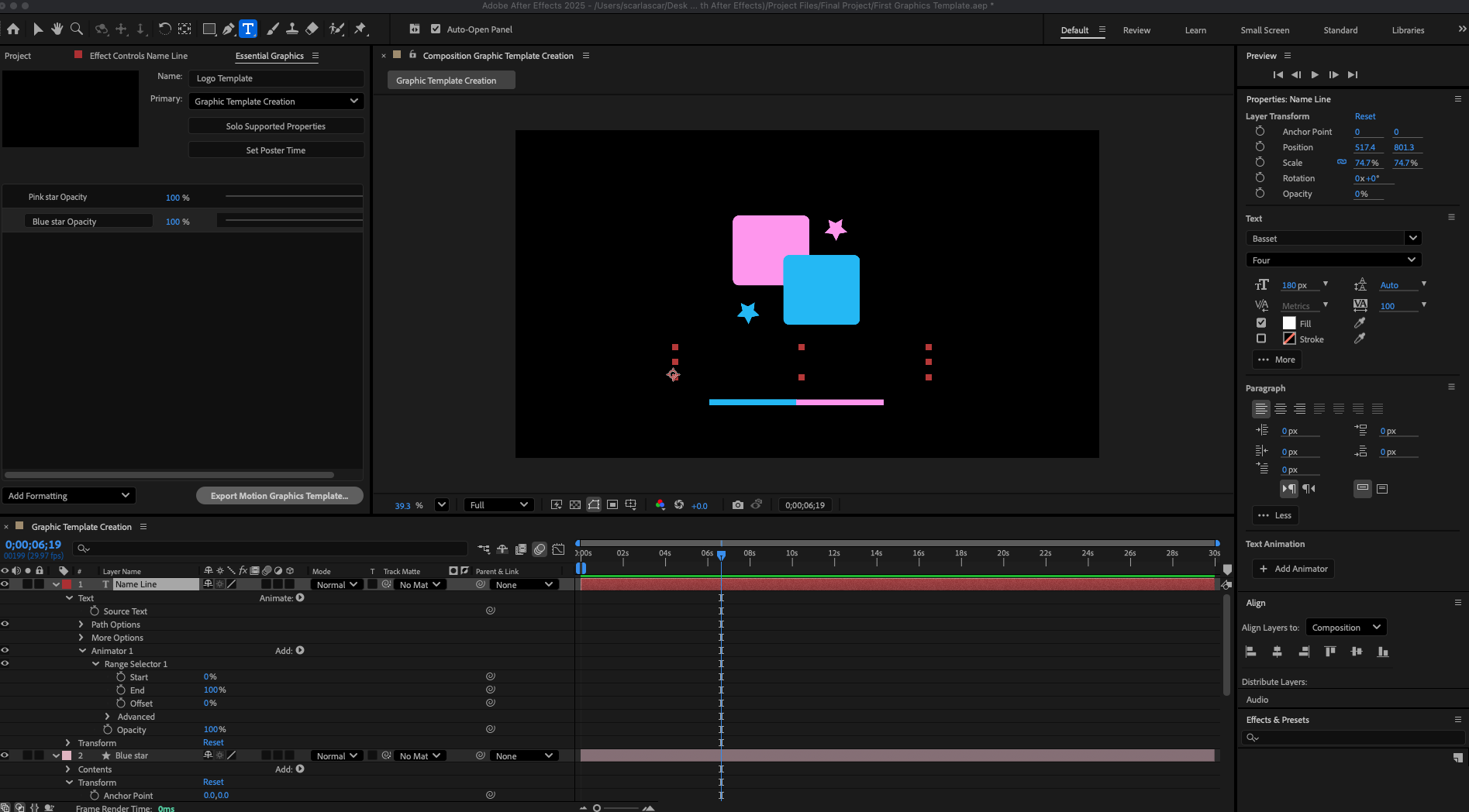Jump to last frame in Preview
The image size is (1469, 812).
coord(1353,75)
